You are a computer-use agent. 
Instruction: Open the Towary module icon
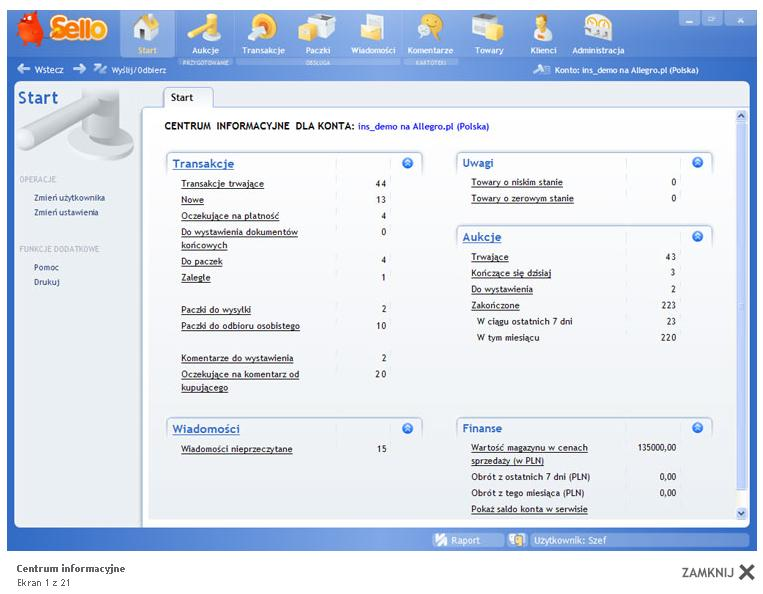click(488, 30)
